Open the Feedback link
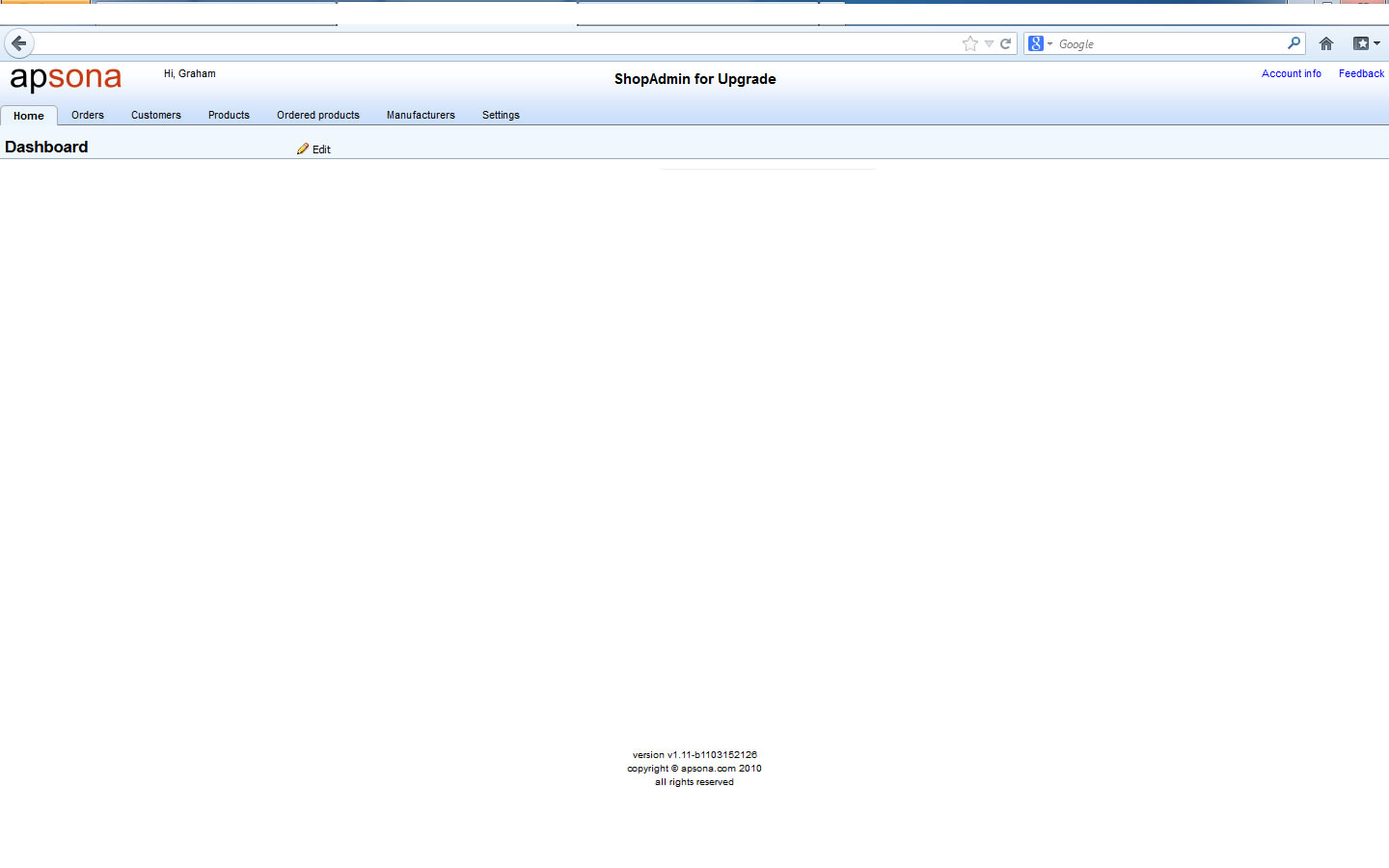The height and width of the screenshot is (868, 1389). 1361,73
